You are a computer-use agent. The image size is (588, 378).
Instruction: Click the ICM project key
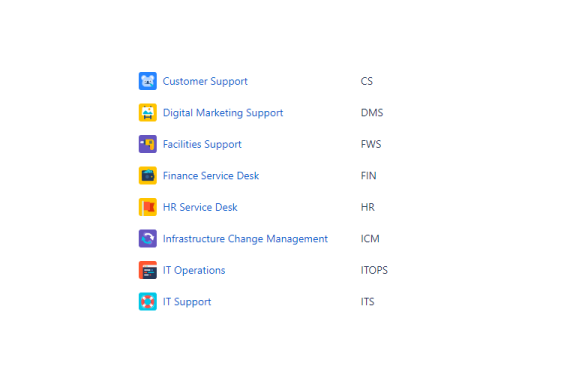(370, 238)
